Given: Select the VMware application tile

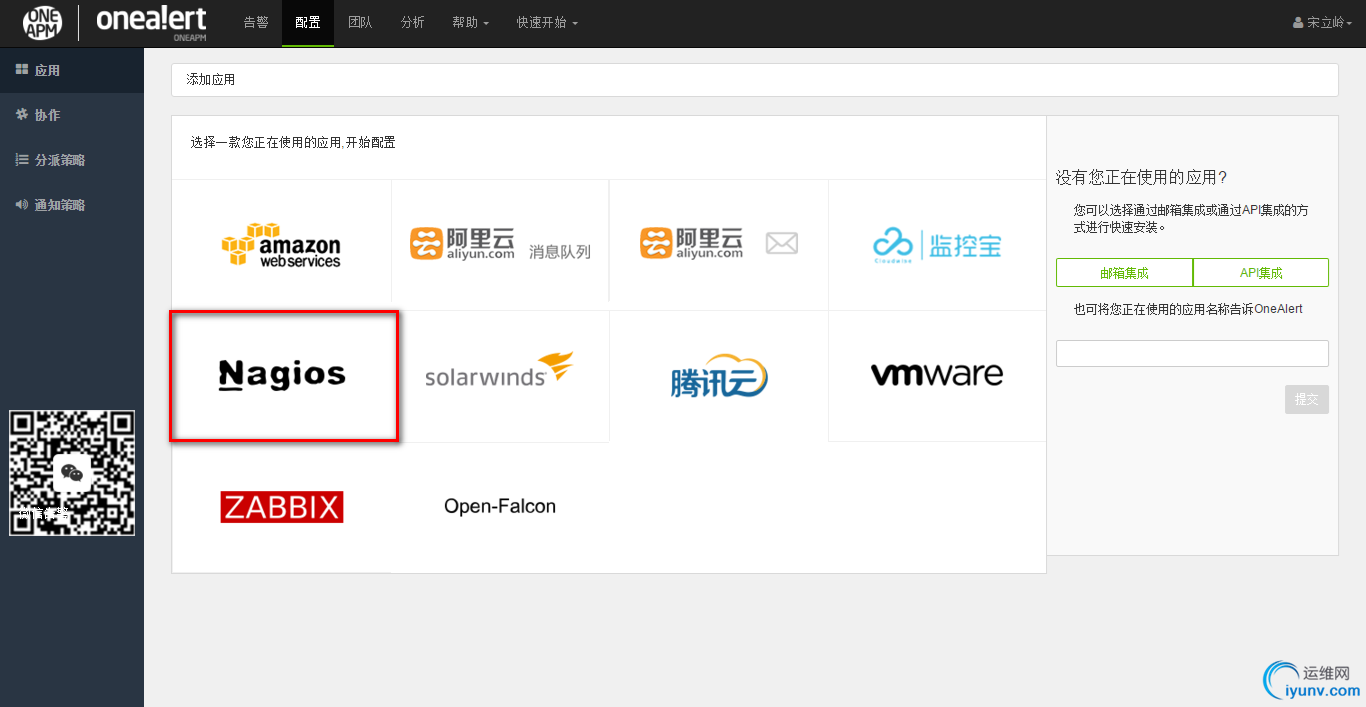Looking at the screenshot, I should click(x=937, y=375).
